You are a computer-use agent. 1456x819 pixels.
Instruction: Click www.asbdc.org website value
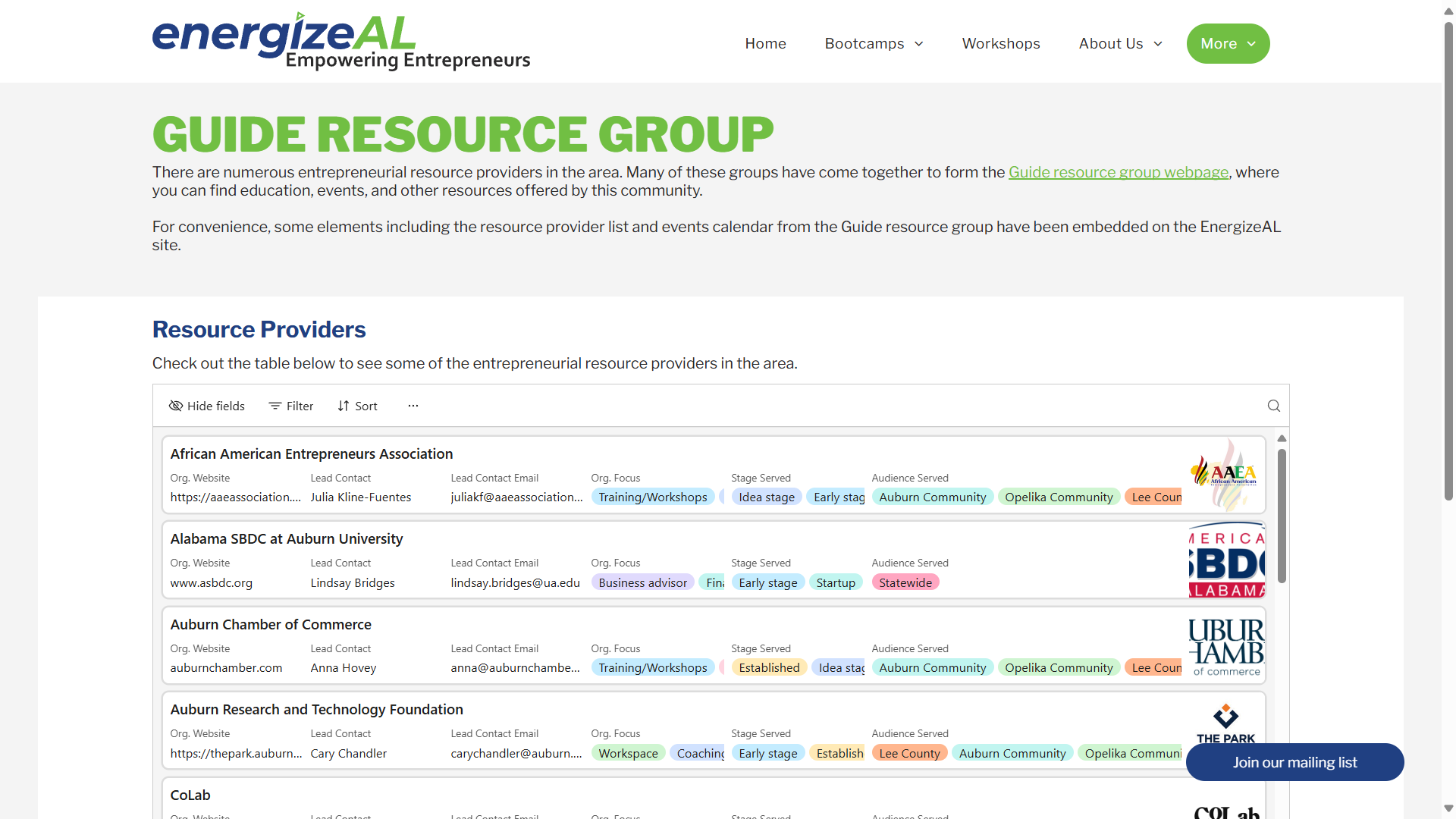coord(212,583)
